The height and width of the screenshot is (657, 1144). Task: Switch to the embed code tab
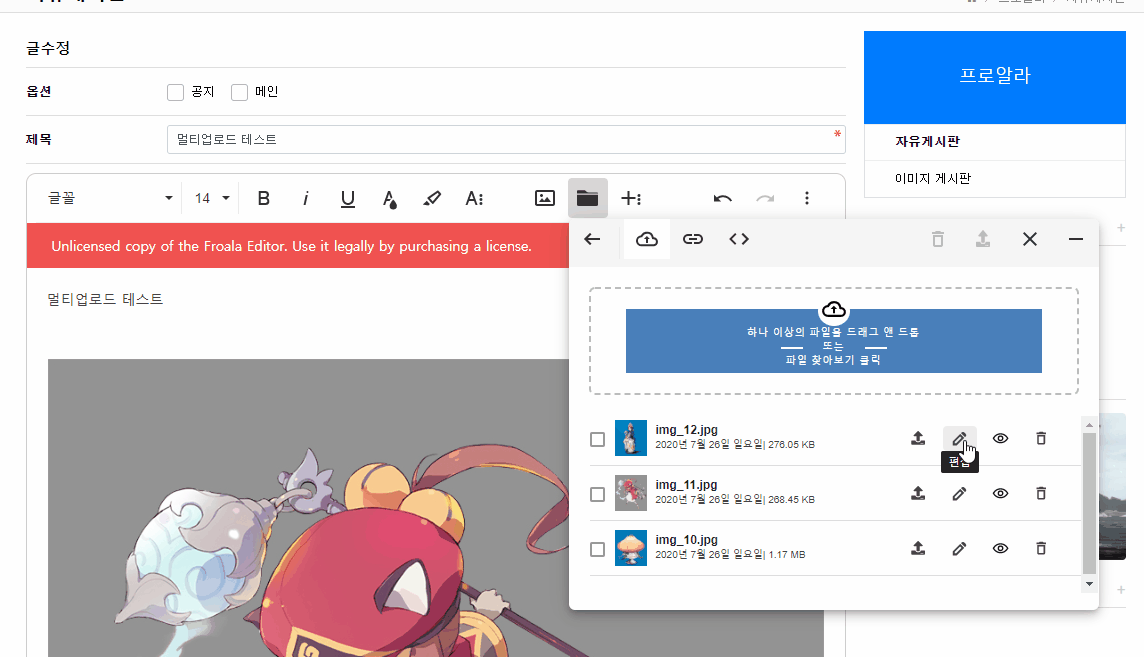pos(739,239)
